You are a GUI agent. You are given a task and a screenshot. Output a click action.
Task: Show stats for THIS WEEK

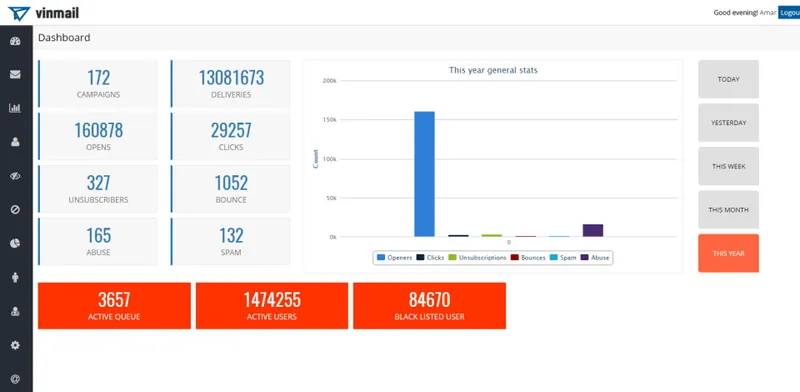pos(728,166)
